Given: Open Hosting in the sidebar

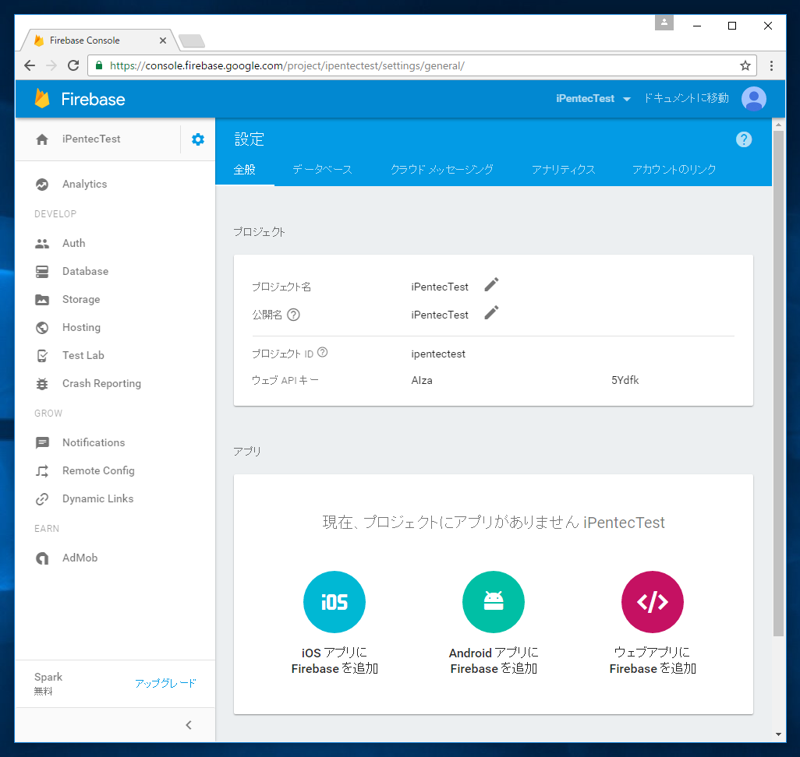Looking at the screenshot, I should [x=81, y=327].
